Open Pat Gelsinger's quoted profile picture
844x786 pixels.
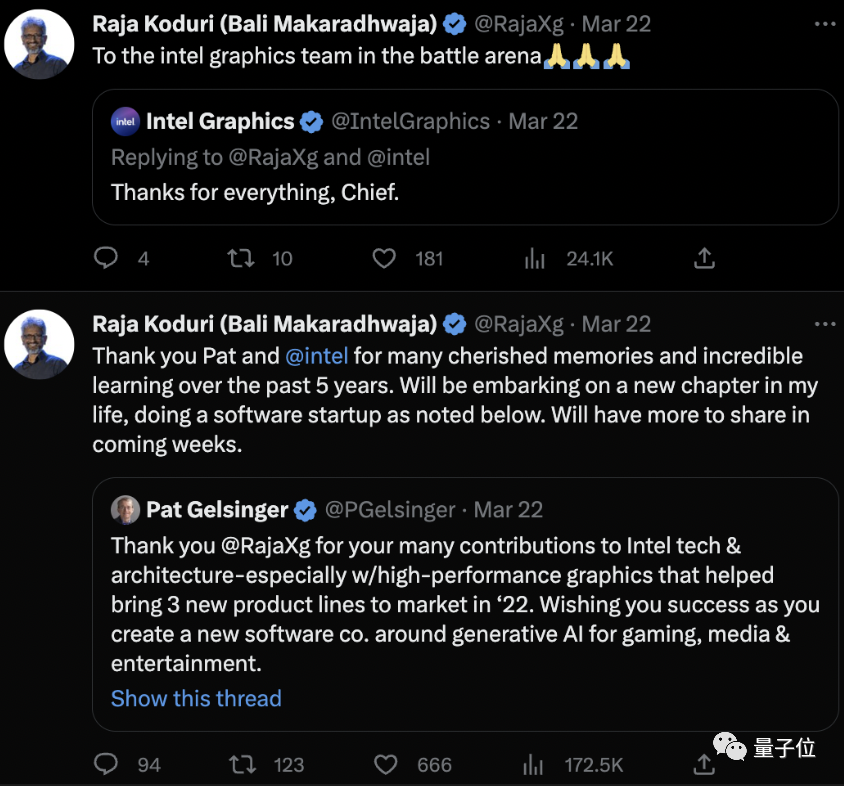(x=125, y=510)
